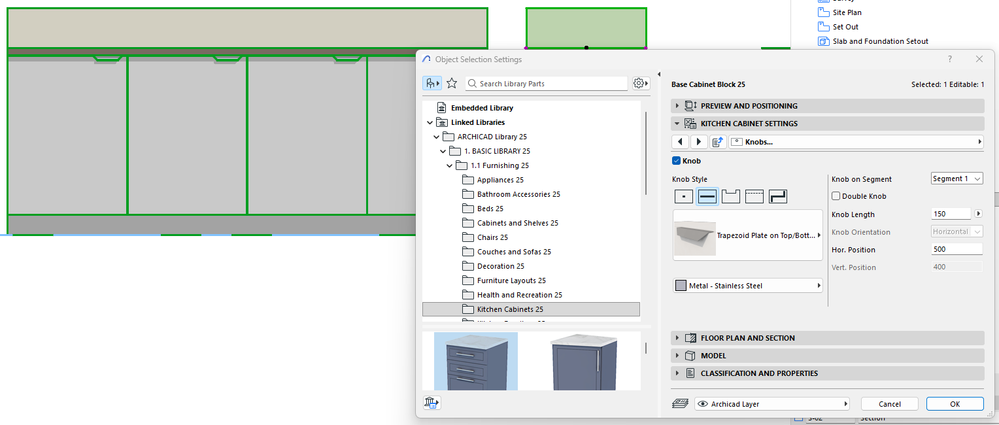
Task: Open the Trapezoid Plate knob type selector
Action: coord(748,234)
